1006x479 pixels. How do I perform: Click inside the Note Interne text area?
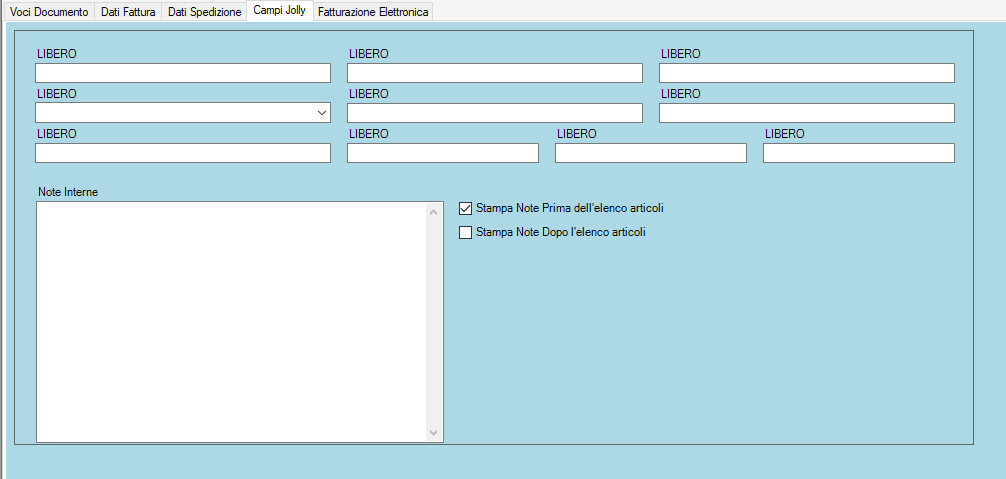(230, 320)
